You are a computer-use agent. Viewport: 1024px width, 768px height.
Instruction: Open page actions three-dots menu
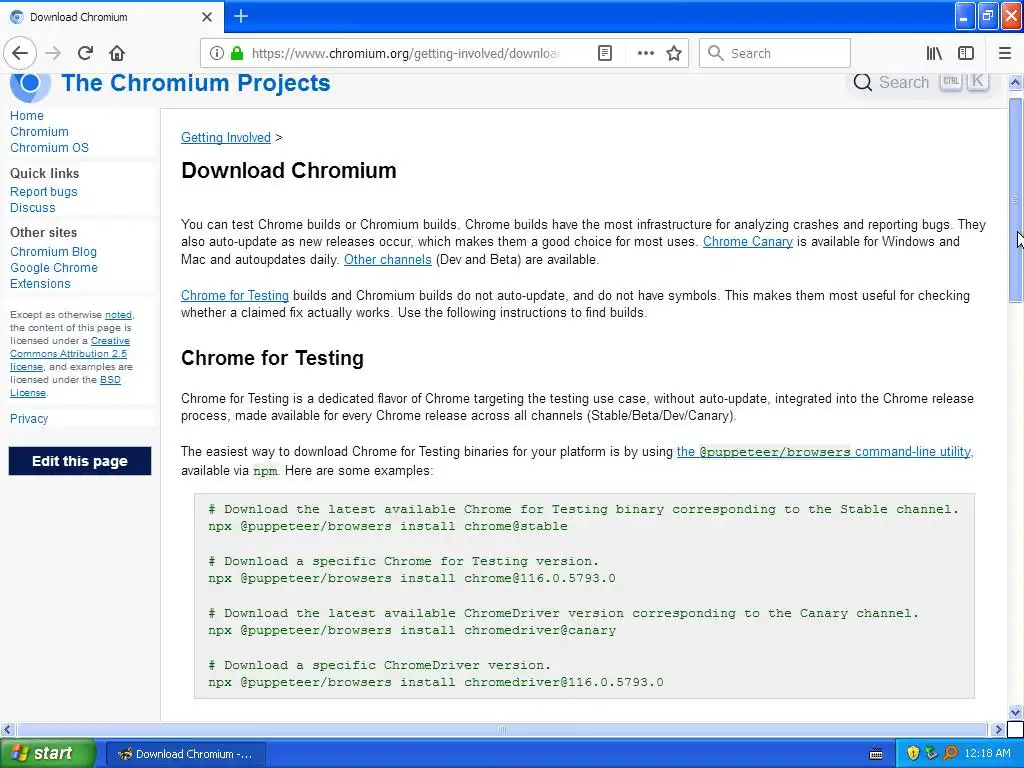(645, 54)
